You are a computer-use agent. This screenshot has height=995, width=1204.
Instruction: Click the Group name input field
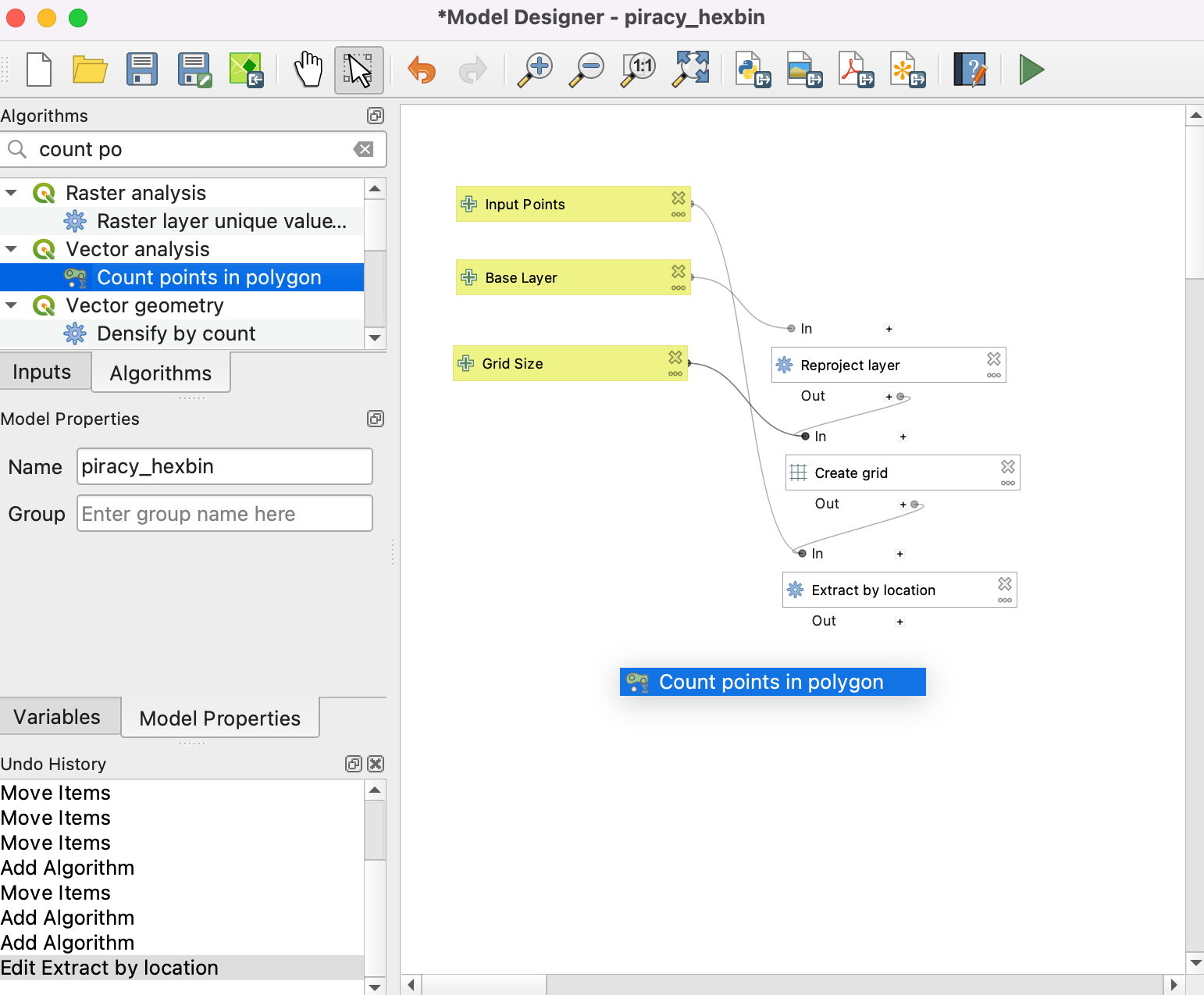click(x=224, y=513)
